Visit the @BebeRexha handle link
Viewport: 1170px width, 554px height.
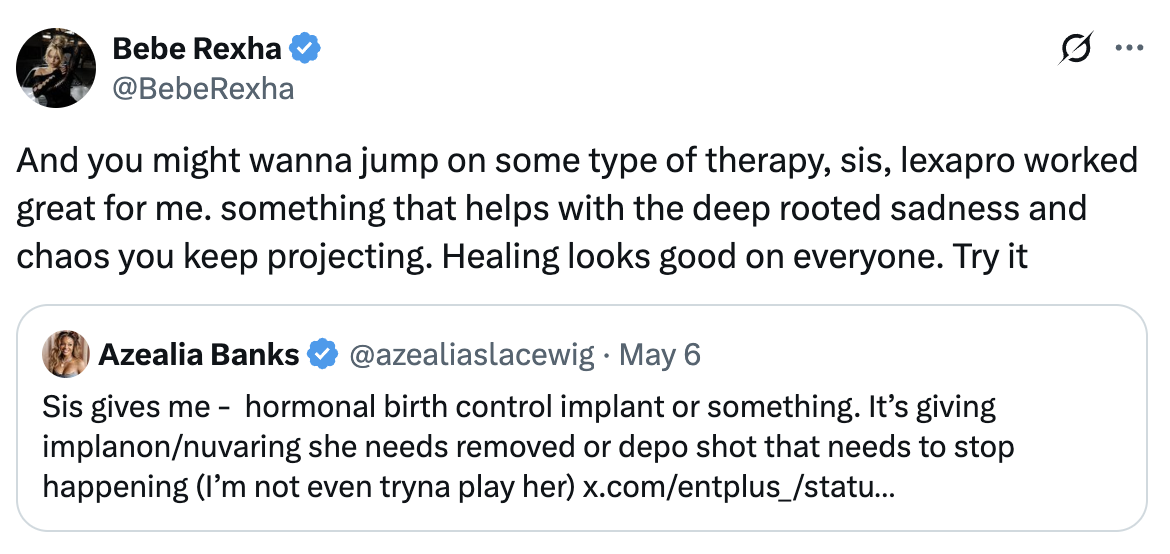(x=203, y=88)
